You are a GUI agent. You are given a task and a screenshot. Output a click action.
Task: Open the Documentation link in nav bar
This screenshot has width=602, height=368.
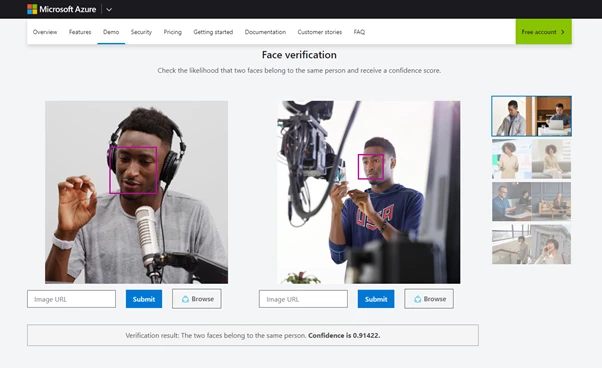click(x=265, y=32)
